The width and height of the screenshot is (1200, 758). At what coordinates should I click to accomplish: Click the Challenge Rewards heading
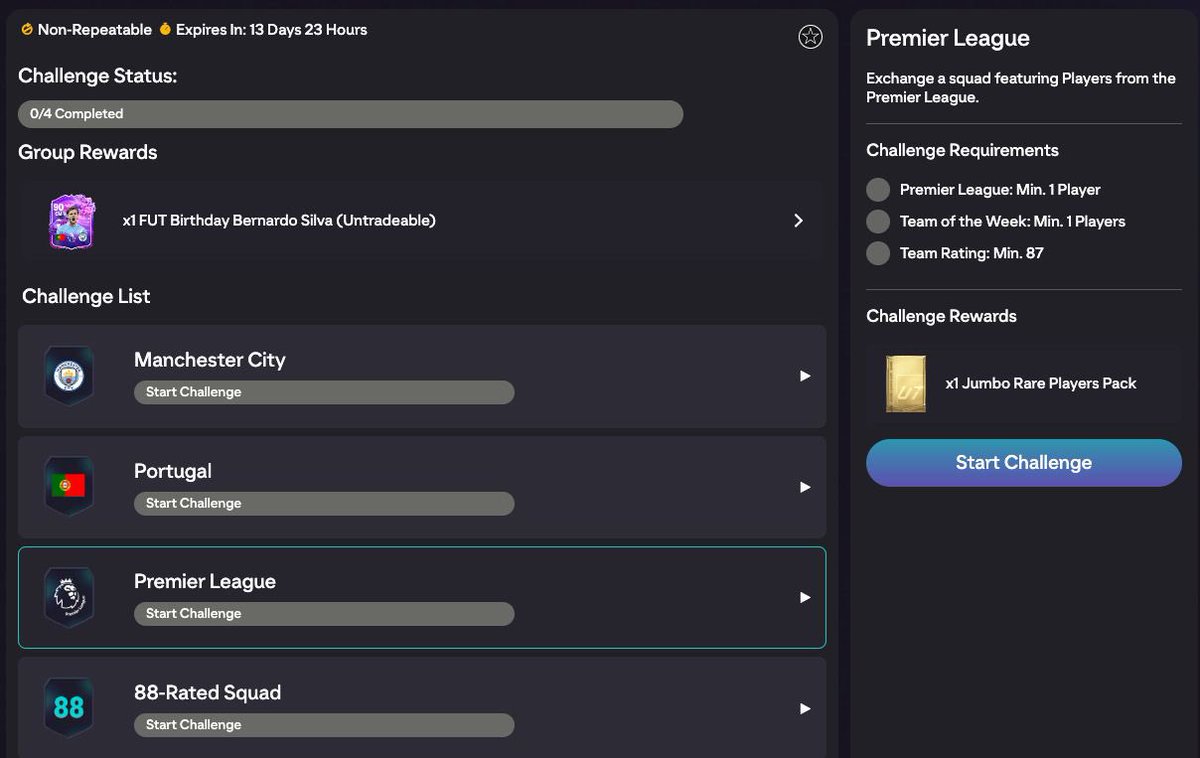(941, 316)
